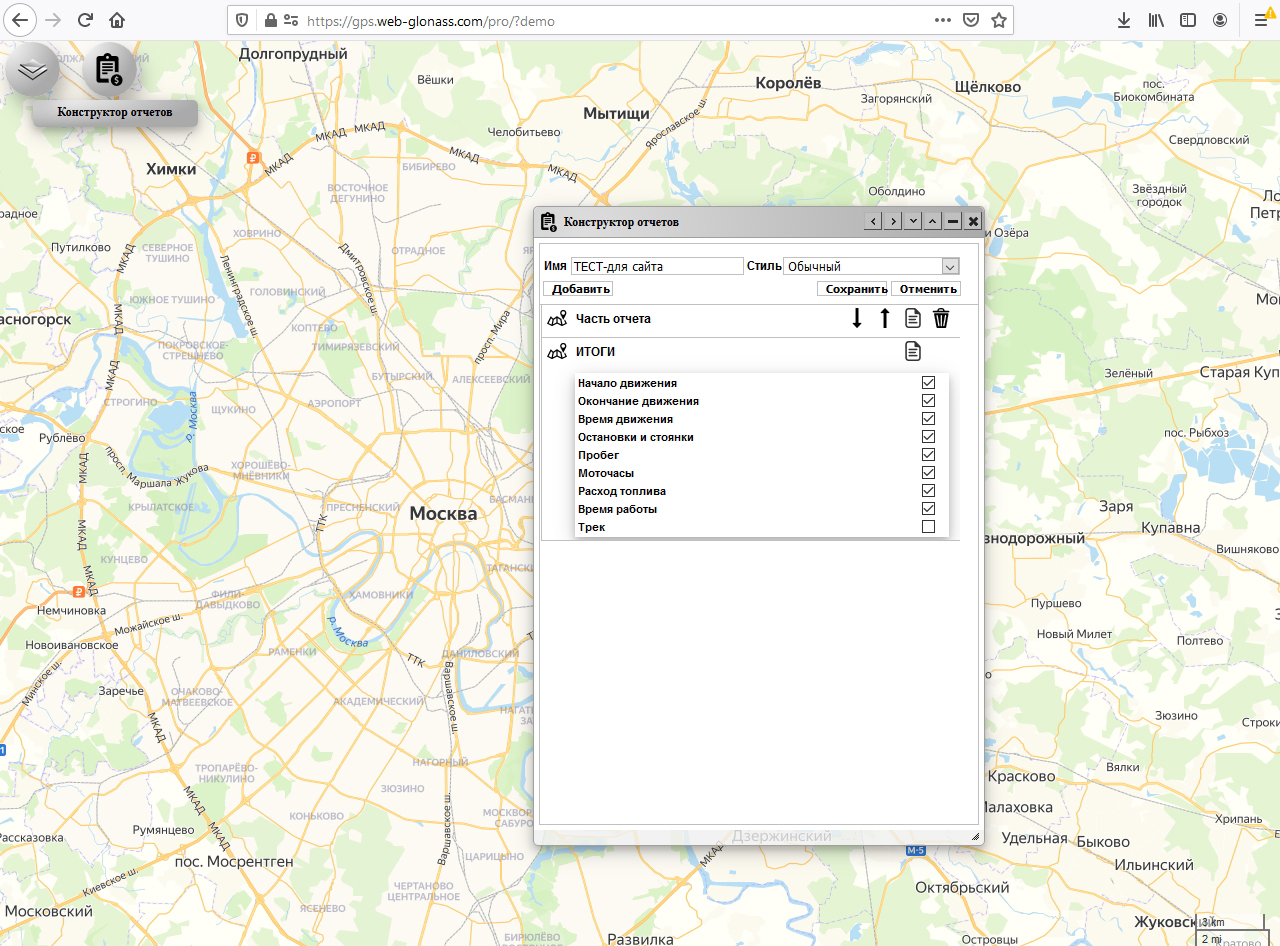Click 'Мытищи' label on map
Image resolution: width=1280 pixels, height=946 pixels.
(x=617, y=113)
